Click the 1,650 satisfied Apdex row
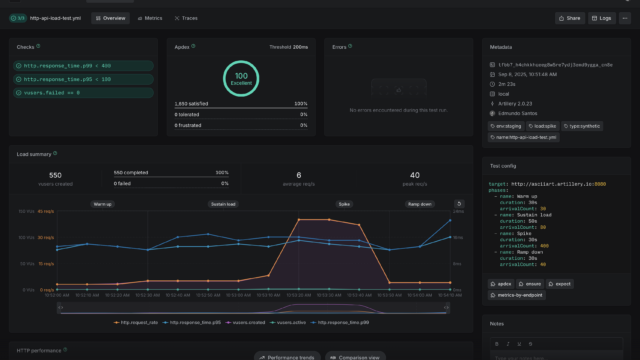Image resolution: width=640 pixels, height=360 pixels. click(241, 104)
